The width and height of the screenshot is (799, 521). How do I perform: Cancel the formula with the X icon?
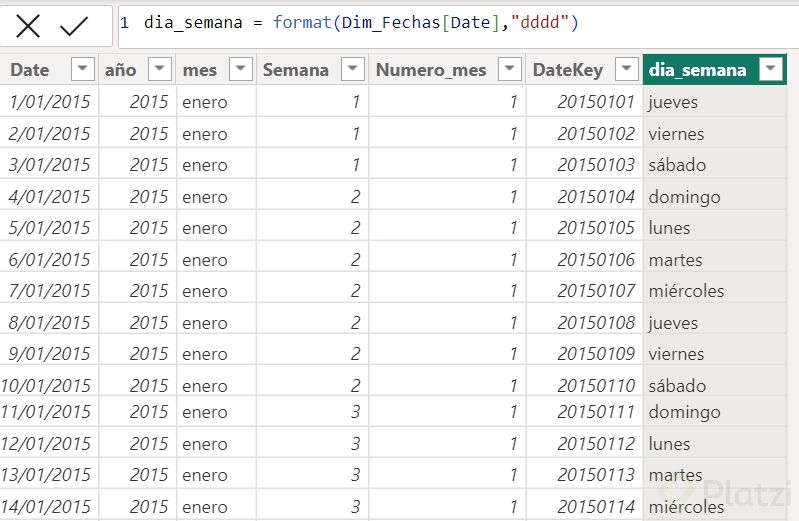(x=28, y=26)
